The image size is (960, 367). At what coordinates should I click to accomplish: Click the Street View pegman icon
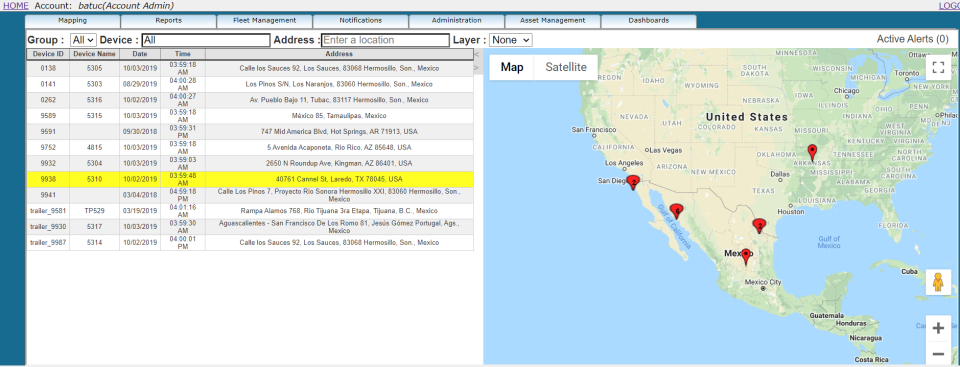pos(938,282)
